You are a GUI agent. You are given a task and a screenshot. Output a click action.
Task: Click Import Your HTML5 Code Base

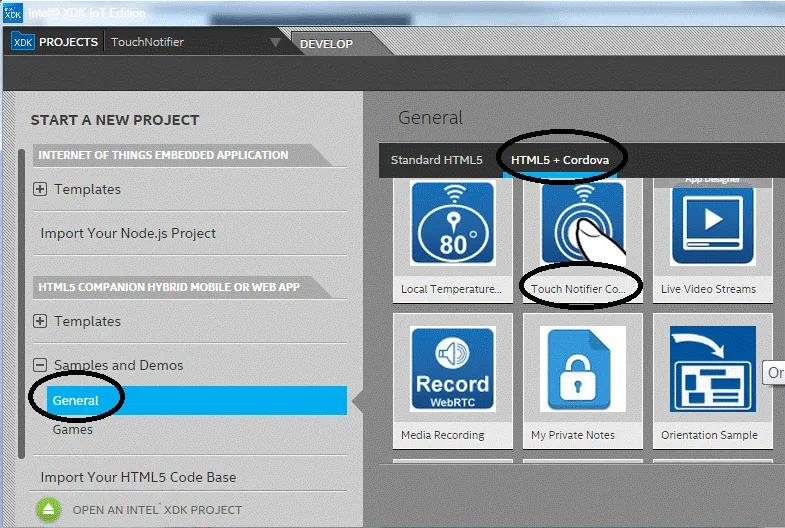[138, 477]
